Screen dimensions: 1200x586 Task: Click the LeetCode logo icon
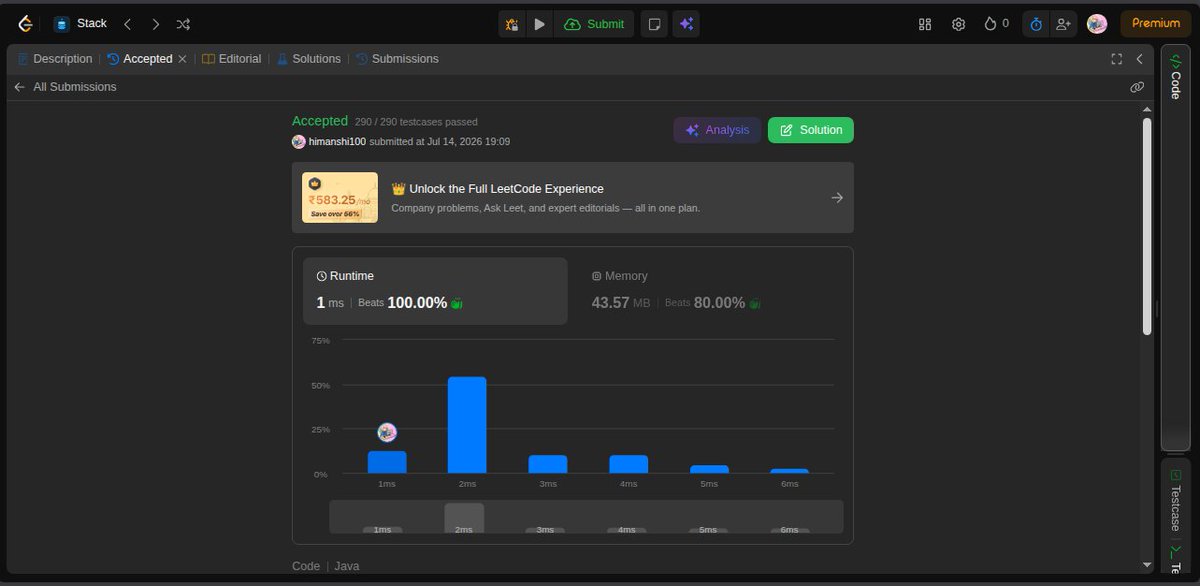25,23
